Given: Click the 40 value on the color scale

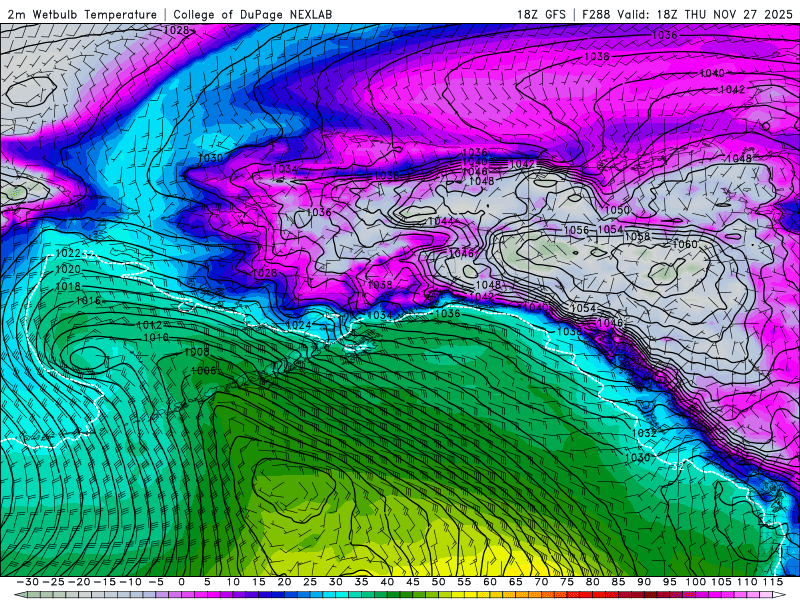Looking at the screenshot, I should (387, 582).
